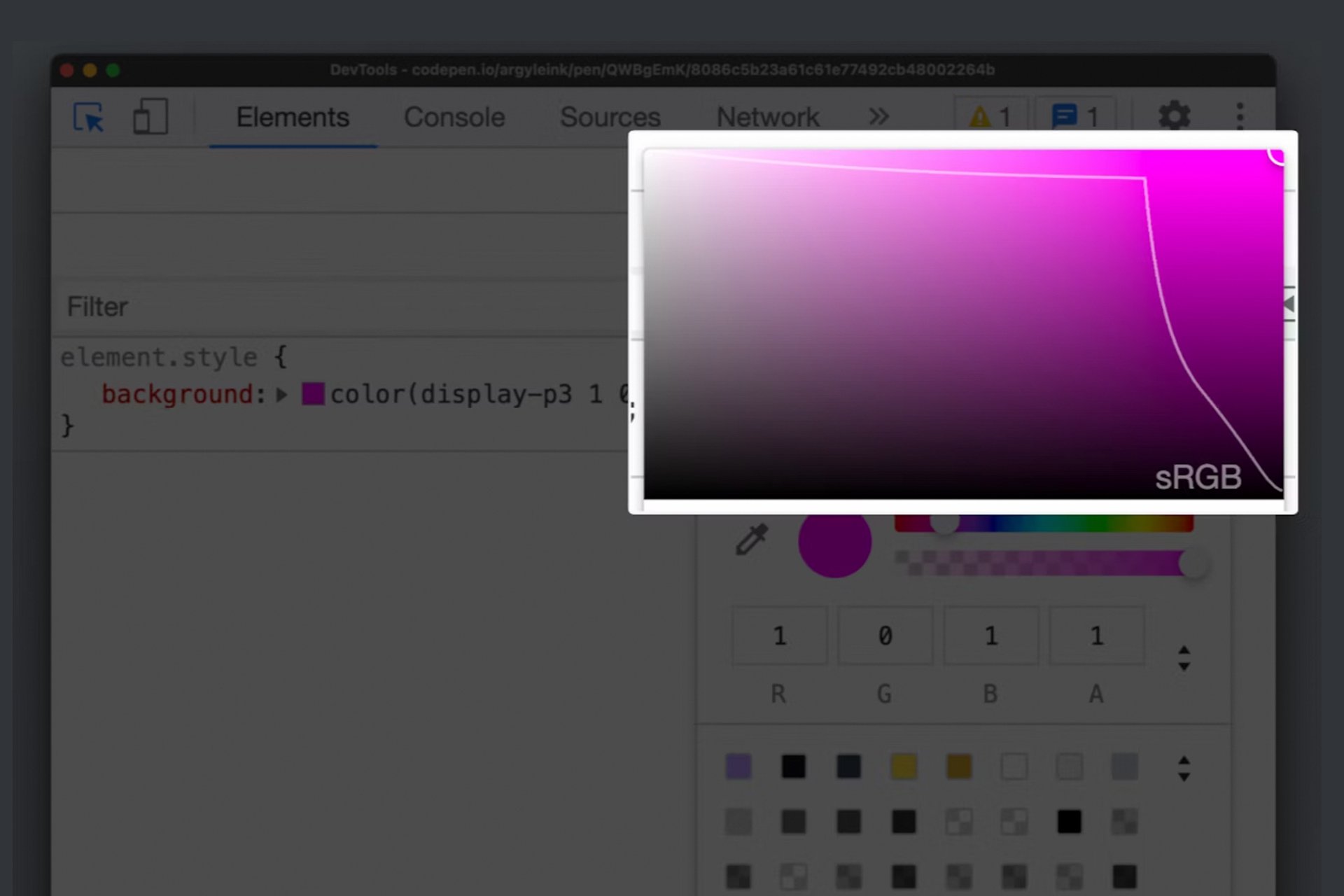Switch color format with arrows beside RGBA
The width and height of the screenshot is (1344, 896).
1184,658
